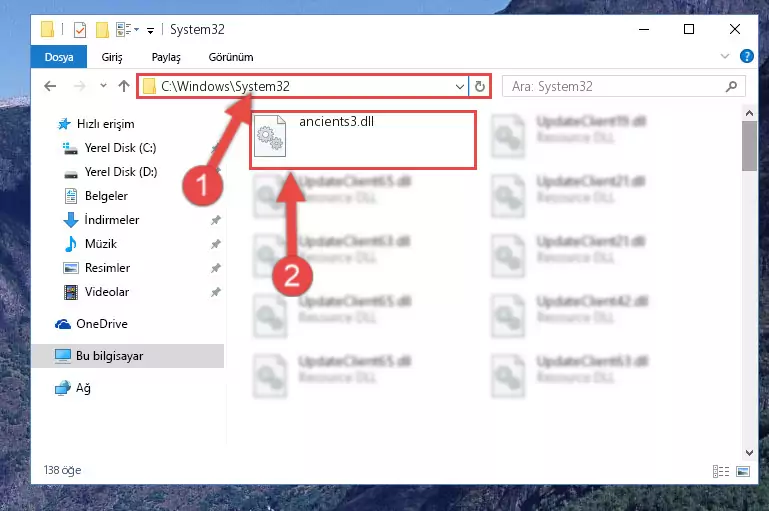
Task: Select the ancients3.dll file
Action: [x=363, y=140]
